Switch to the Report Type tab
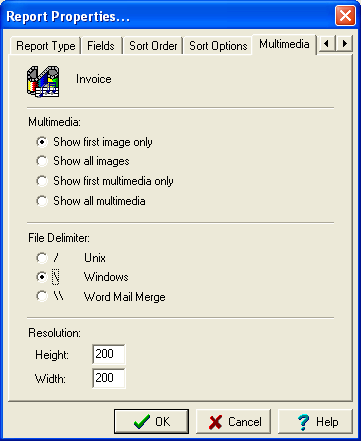Image resolution: width=361 pixels, height=441 pixels. point(46,46)
